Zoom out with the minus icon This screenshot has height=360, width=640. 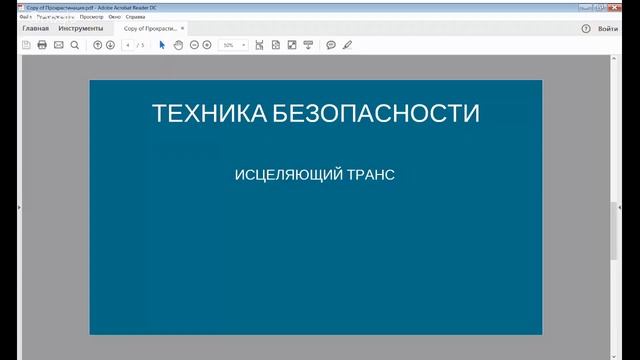[194, 45]
